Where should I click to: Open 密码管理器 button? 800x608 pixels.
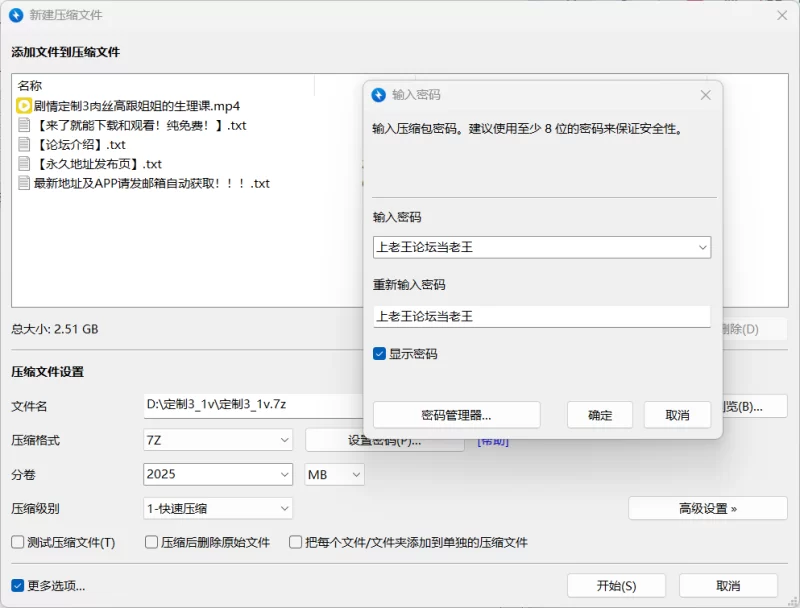(x=456, y=415)
